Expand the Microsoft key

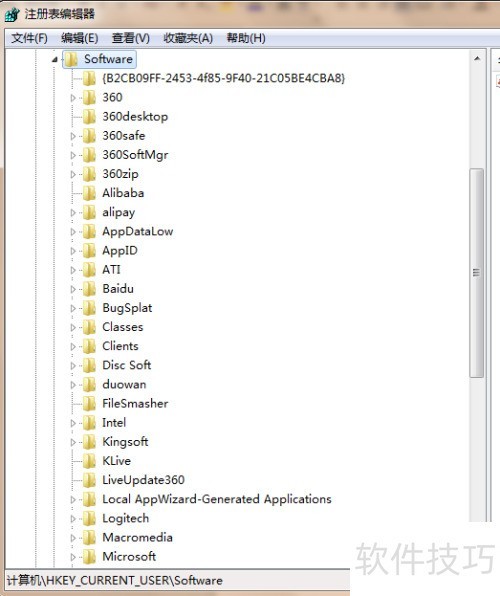coord(73,557)
